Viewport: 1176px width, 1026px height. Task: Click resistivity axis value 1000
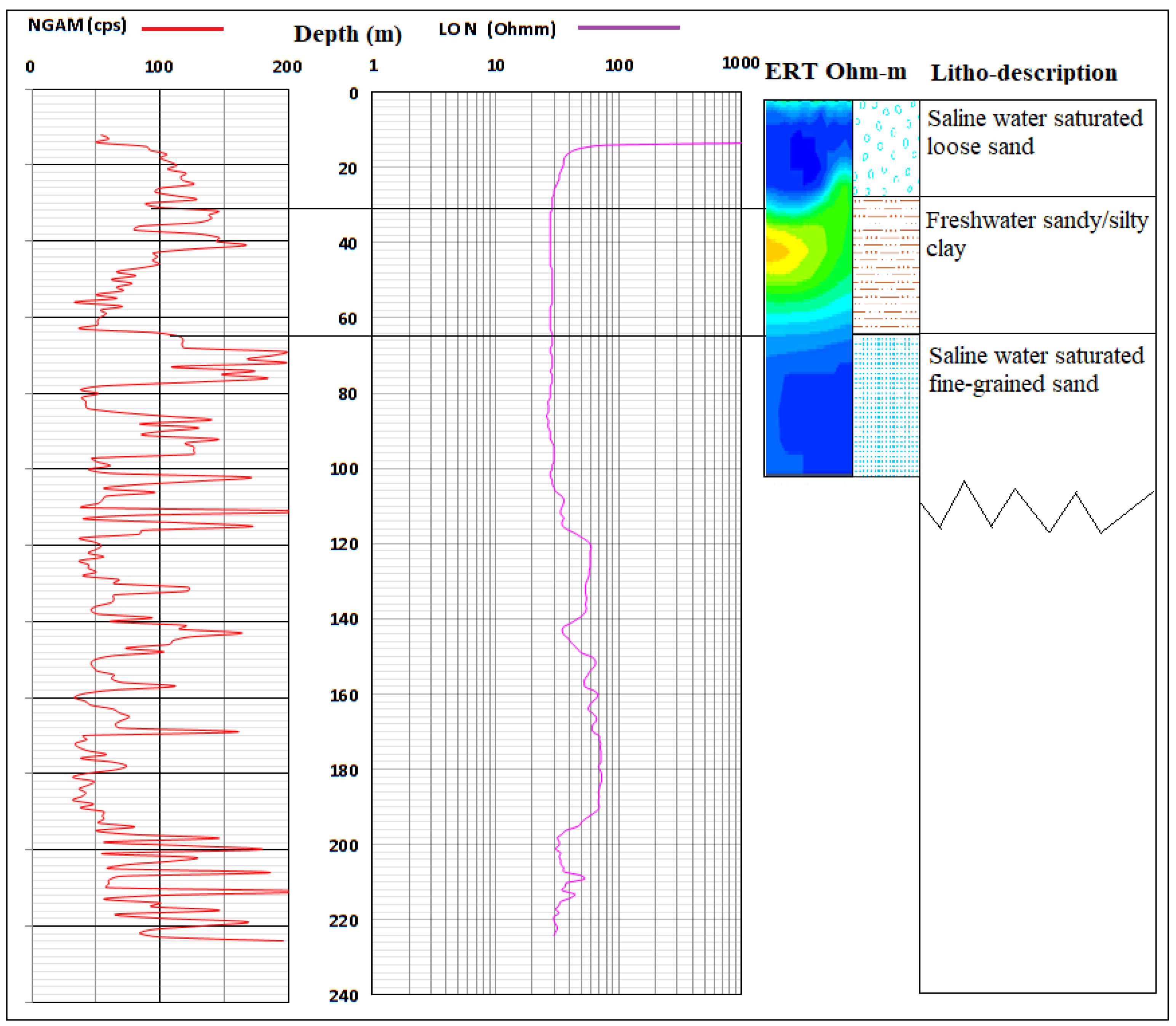coord(741,63)
